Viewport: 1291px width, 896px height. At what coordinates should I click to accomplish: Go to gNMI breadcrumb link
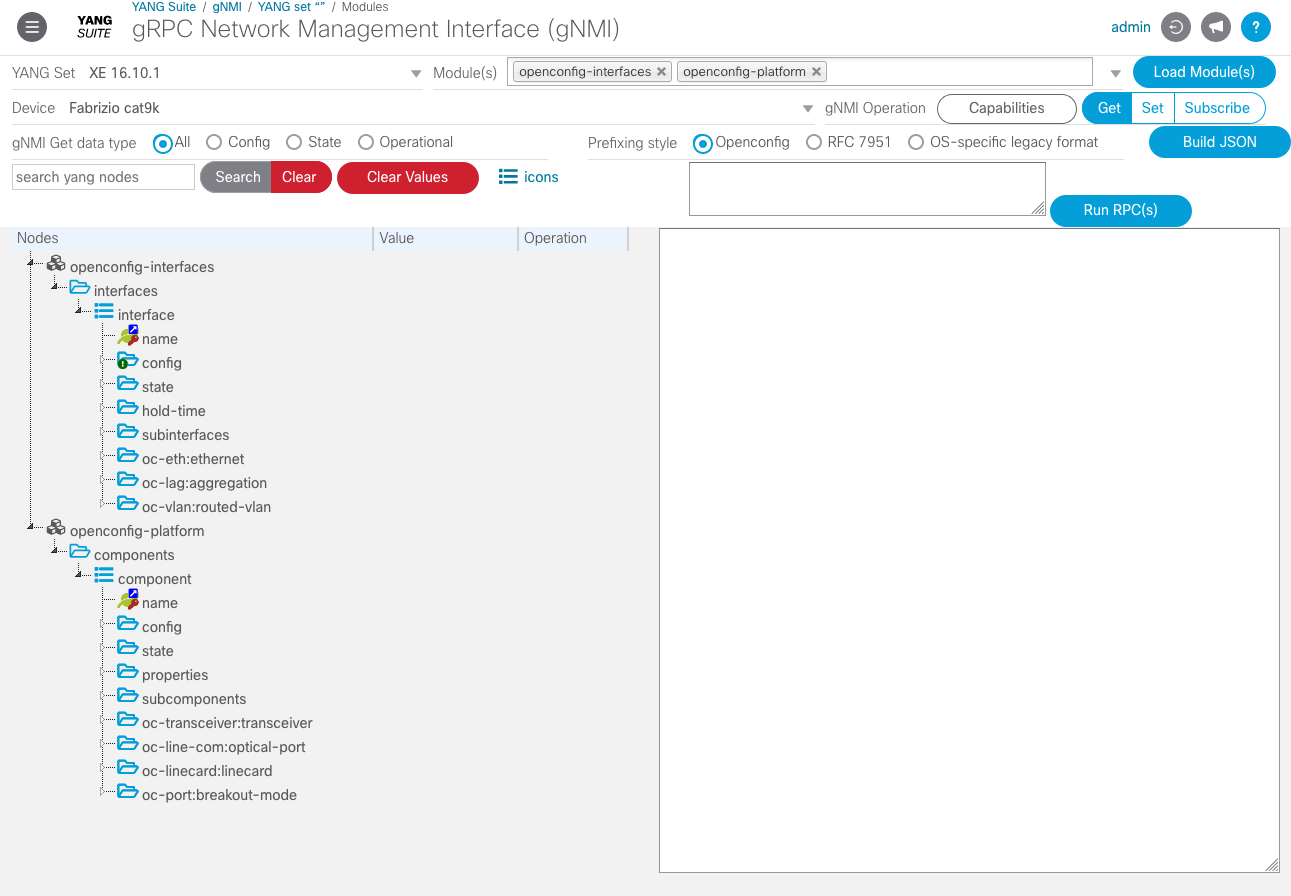[x=227, y=7]
